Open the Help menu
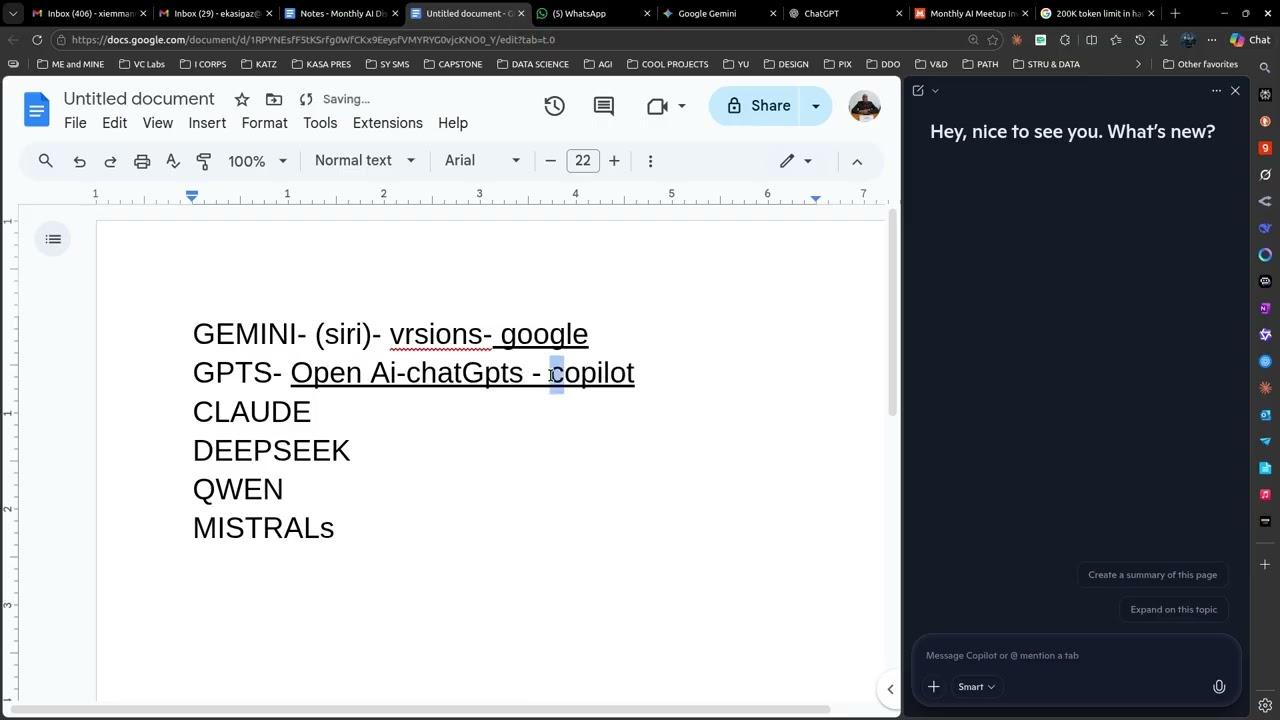Viewport: 1280px width, 720px height. pyautogui.click(x=453, y=123)
